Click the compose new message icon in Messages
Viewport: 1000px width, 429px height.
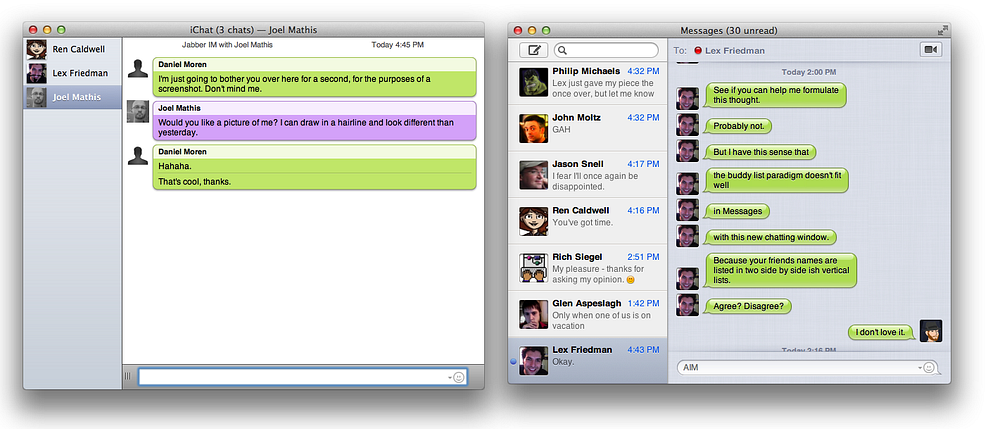tap(534, 50)
